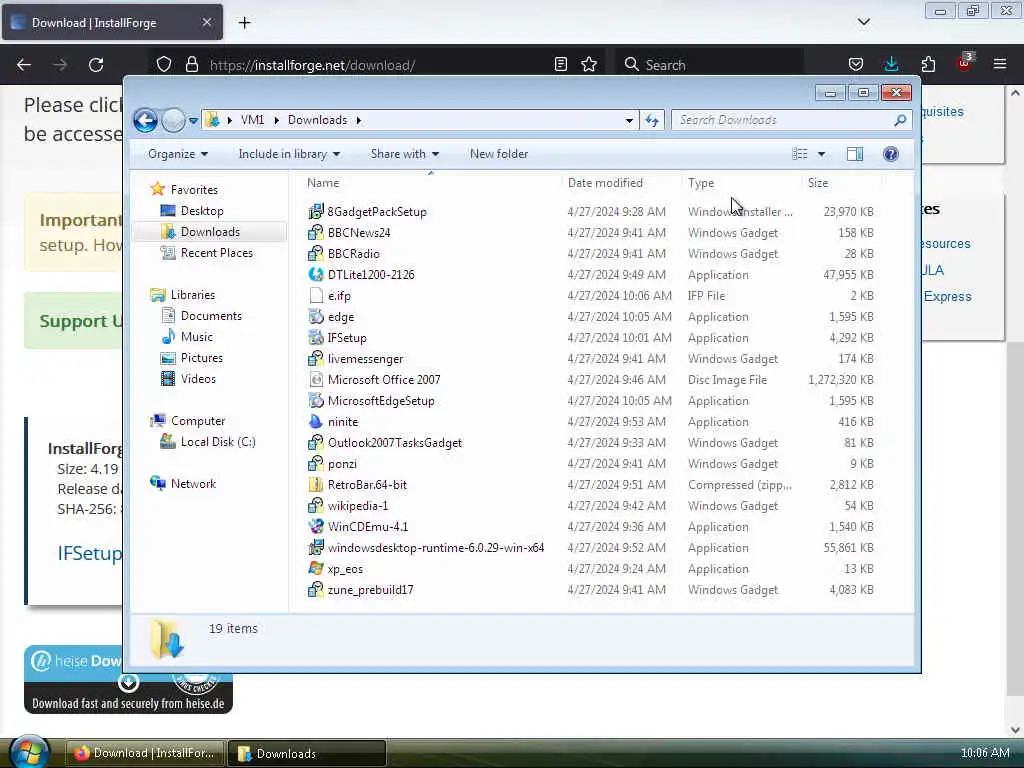Click the search magnifier icon in Explorer
This screenshot has width=1024, height=768.
coord(901,120)
